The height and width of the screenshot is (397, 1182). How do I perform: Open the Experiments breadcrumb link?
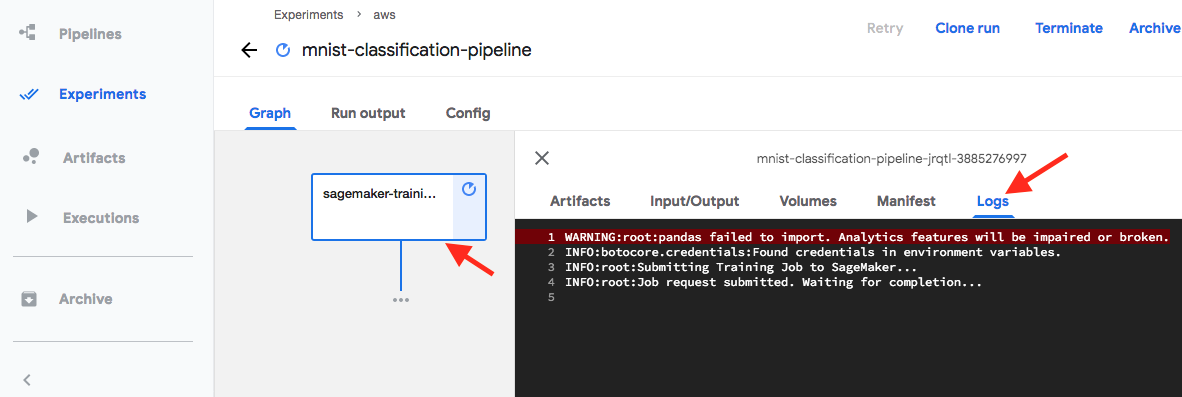coord(308,14)
